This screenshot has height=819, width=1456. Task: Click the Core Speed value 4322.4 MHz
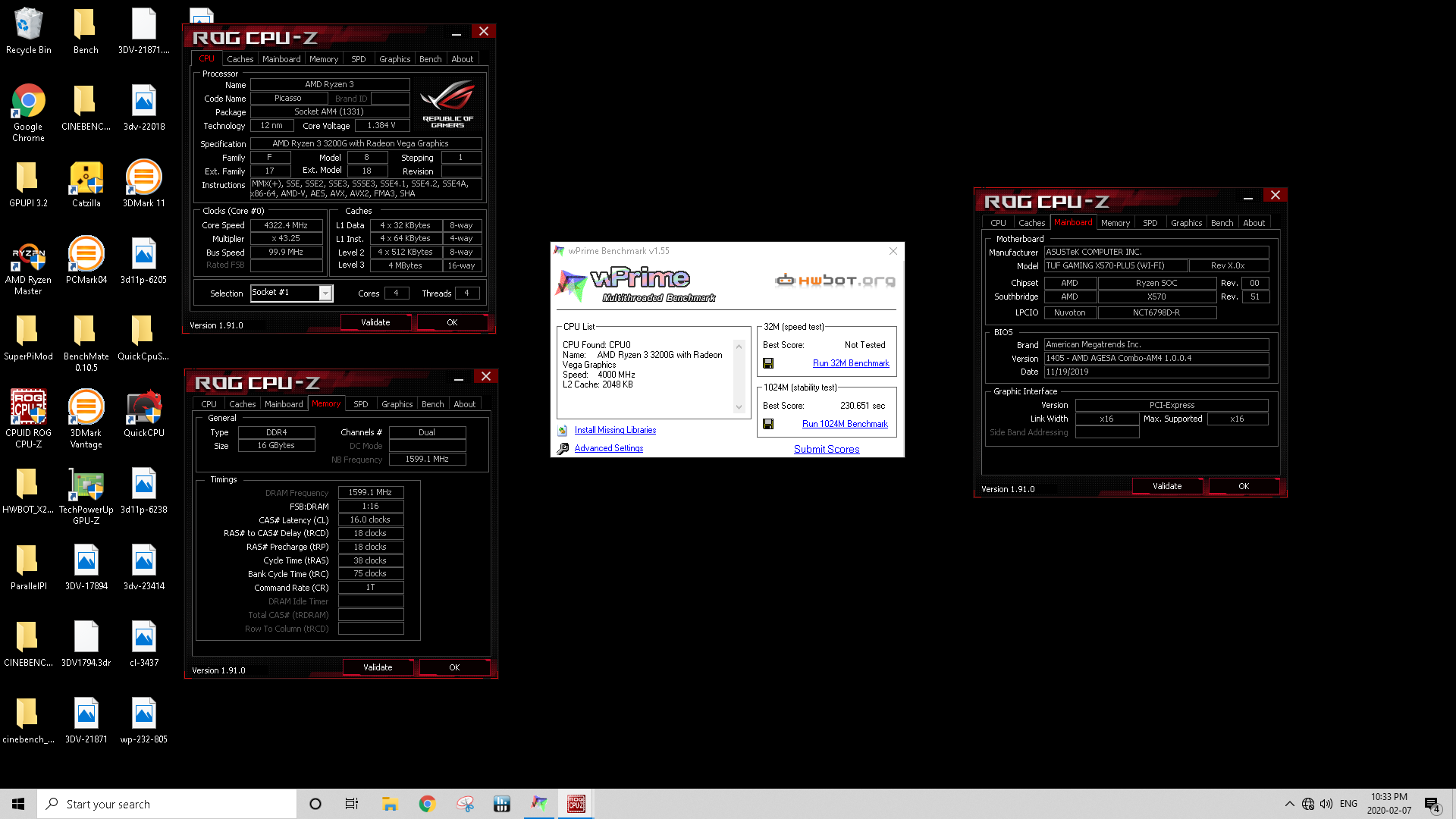pyautogui.click(x=286, y=225)
